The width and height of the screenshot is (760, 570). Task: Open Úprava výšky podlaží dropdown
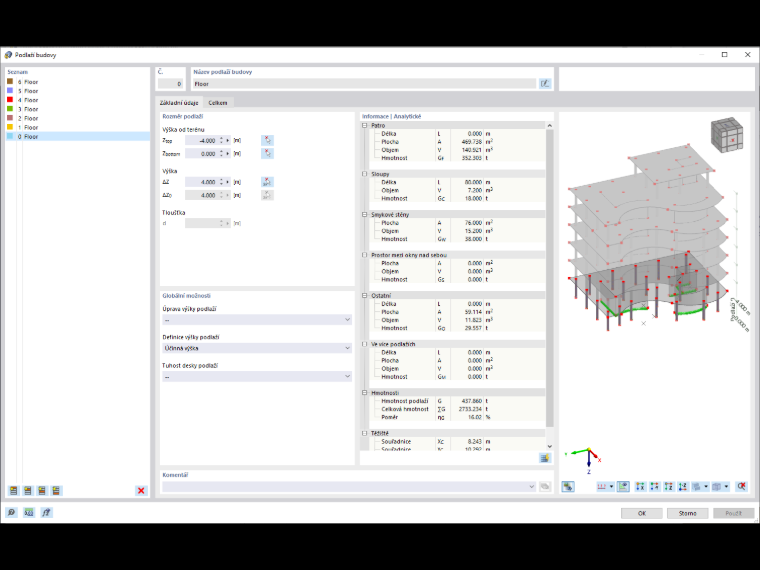pyautogui.click(x=256, y=320)
